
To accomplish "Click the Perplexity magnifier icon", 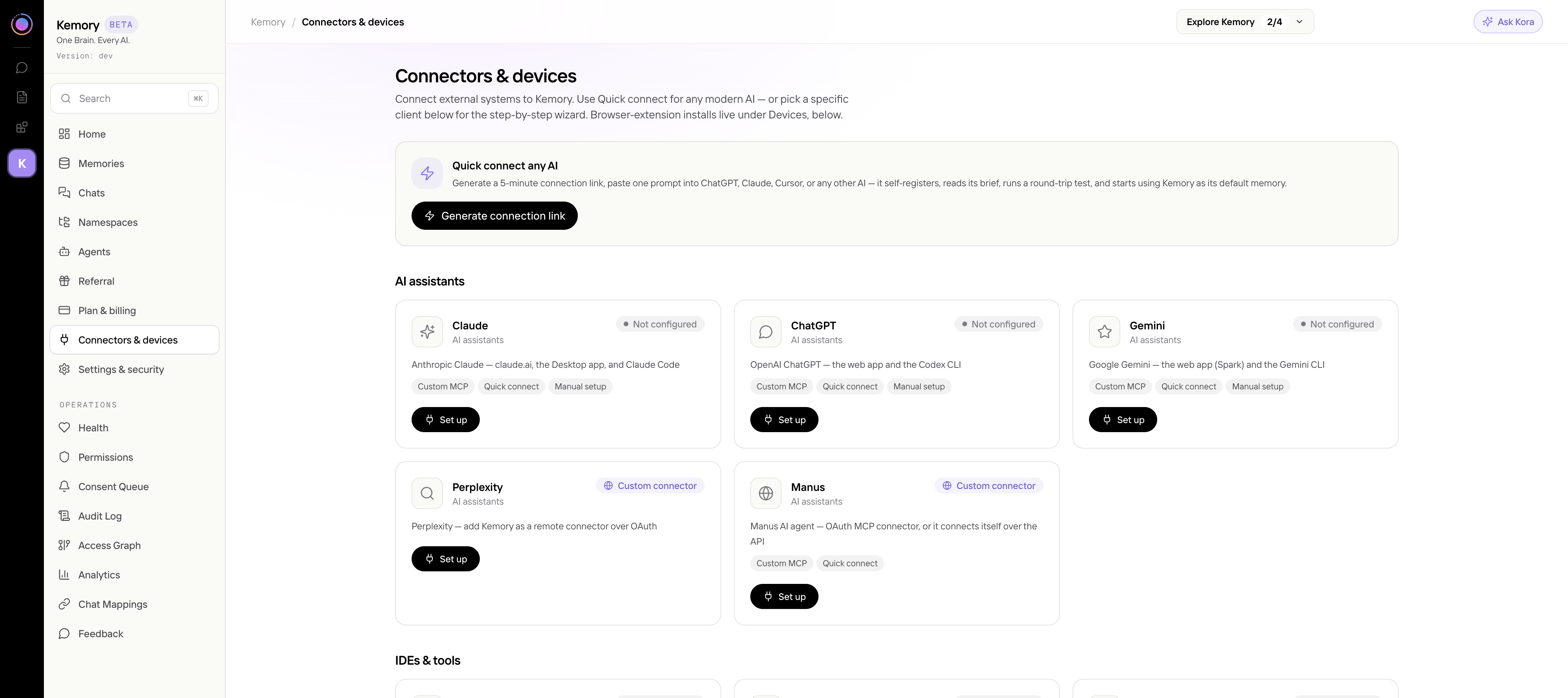I will pos(427,493).
